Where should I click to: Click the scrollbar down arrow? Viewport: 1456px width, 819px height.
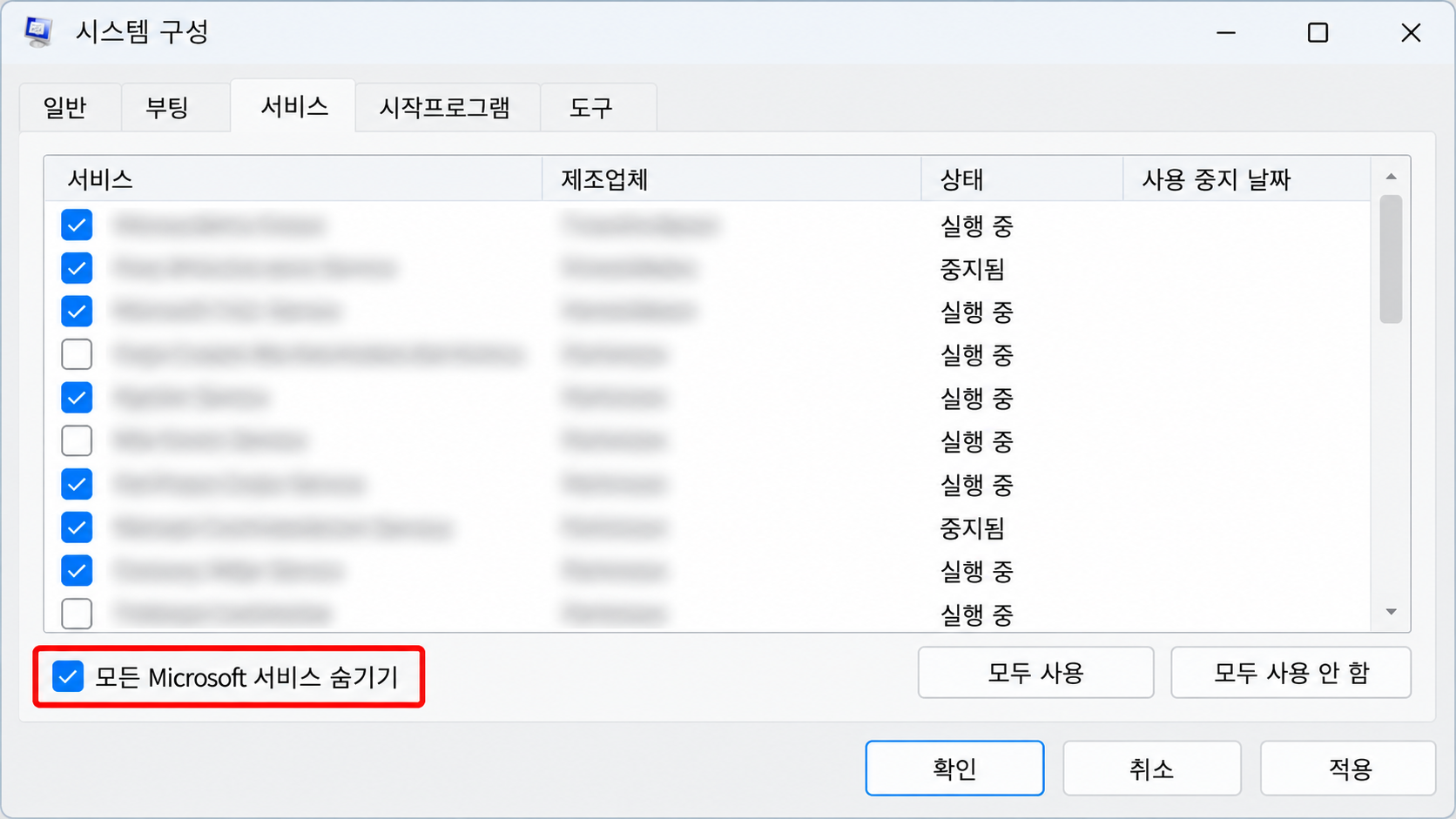pos(1391,612)
